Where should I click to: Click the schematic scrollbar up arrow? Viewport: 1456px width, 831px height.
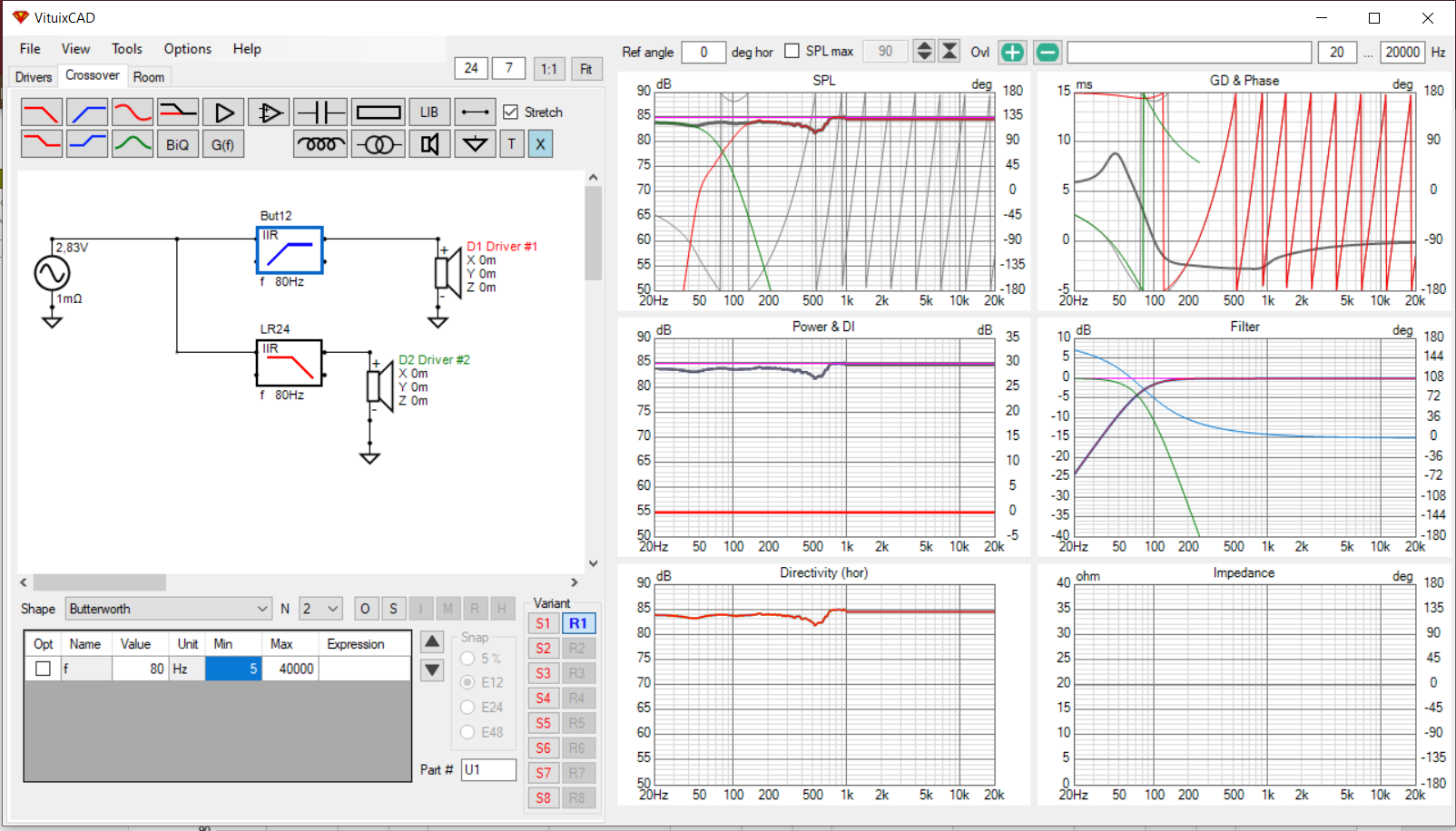[x=594, y=178]
